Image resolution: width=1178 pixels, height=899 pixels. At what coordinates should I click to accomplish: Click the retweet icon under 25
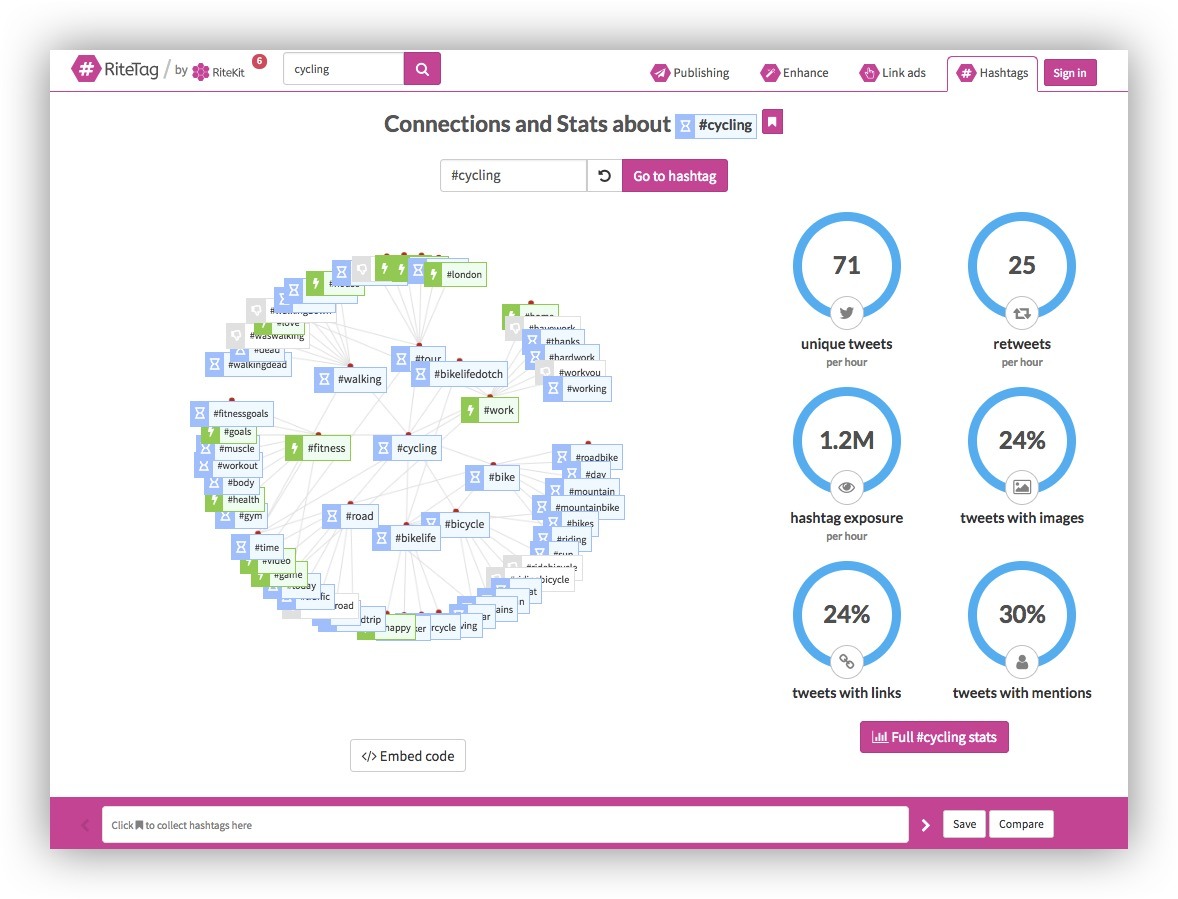click(x=1022, y=312)
